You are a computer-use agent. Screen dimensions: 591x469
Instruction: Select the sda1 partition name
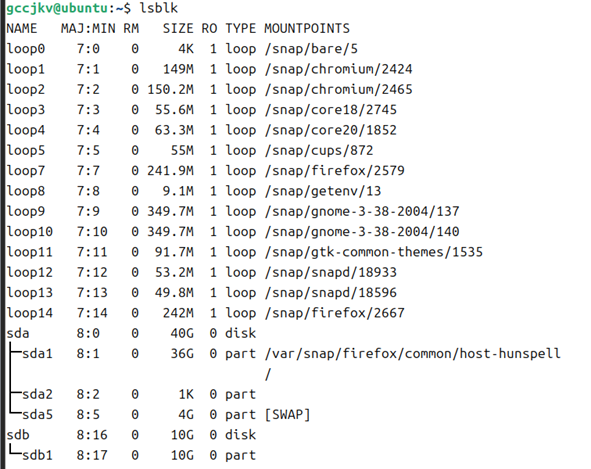37,354
